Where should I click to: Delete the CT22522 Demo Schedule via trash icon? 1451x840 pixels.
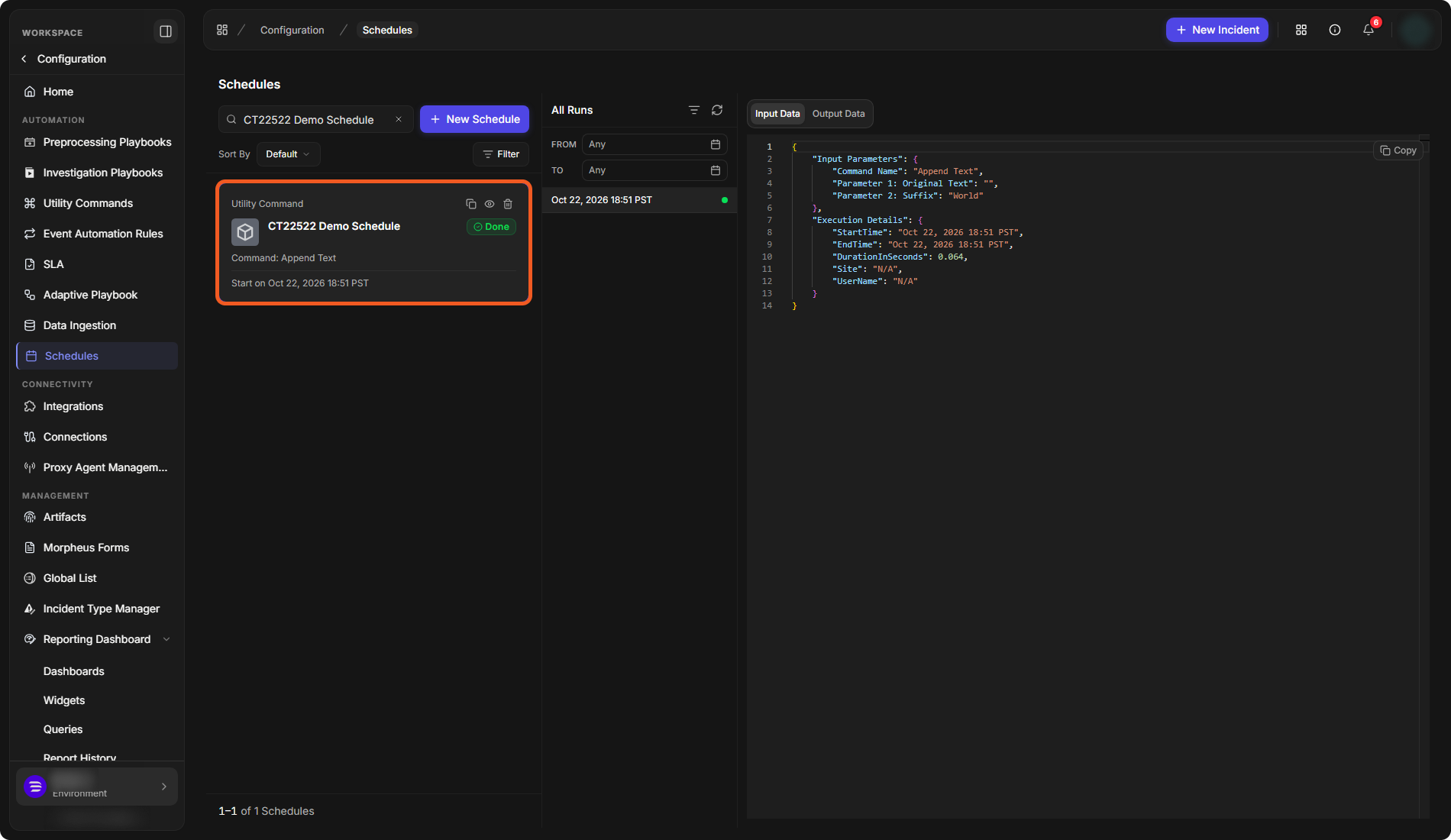point(508,204)
